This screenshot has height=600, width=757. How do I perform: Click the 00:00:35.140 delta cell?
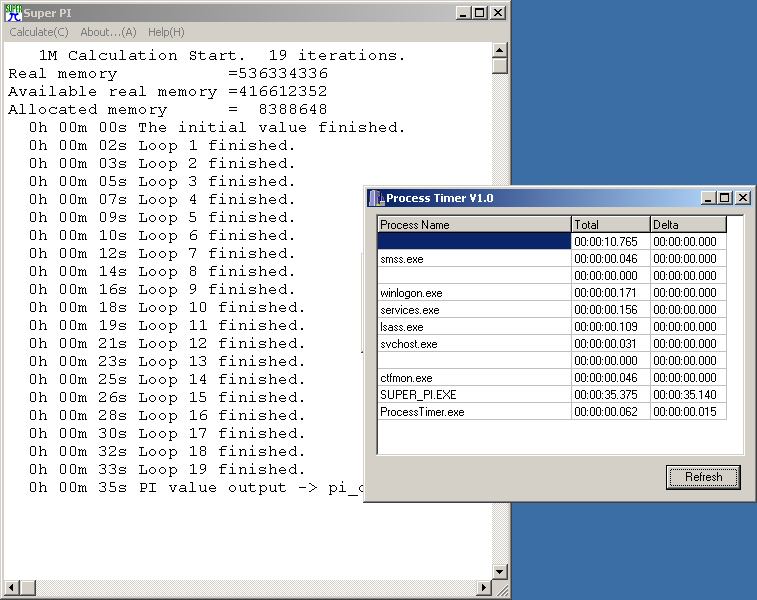[x=688, y=395]
